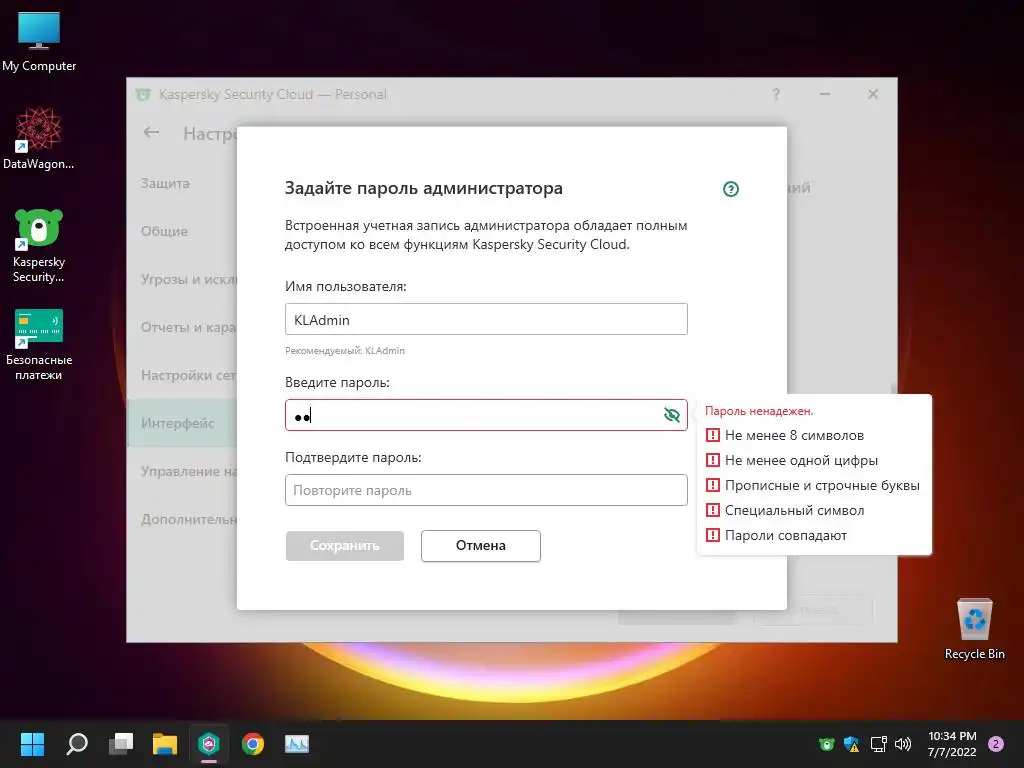Close the Kaspersky Security Cloud window
This screenshot has width=1024, height=768.
(873, 95)
